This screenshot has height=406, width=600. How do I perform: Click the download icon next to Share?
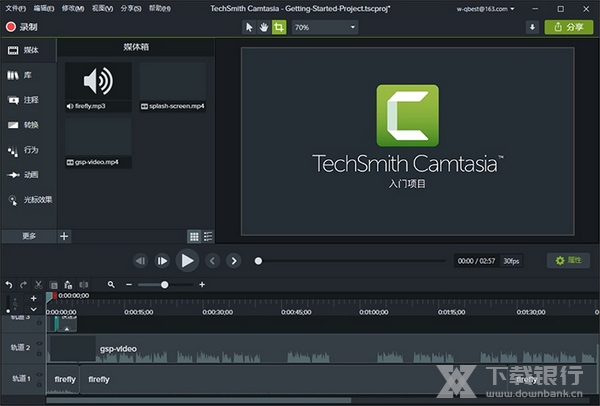point(532,27)
